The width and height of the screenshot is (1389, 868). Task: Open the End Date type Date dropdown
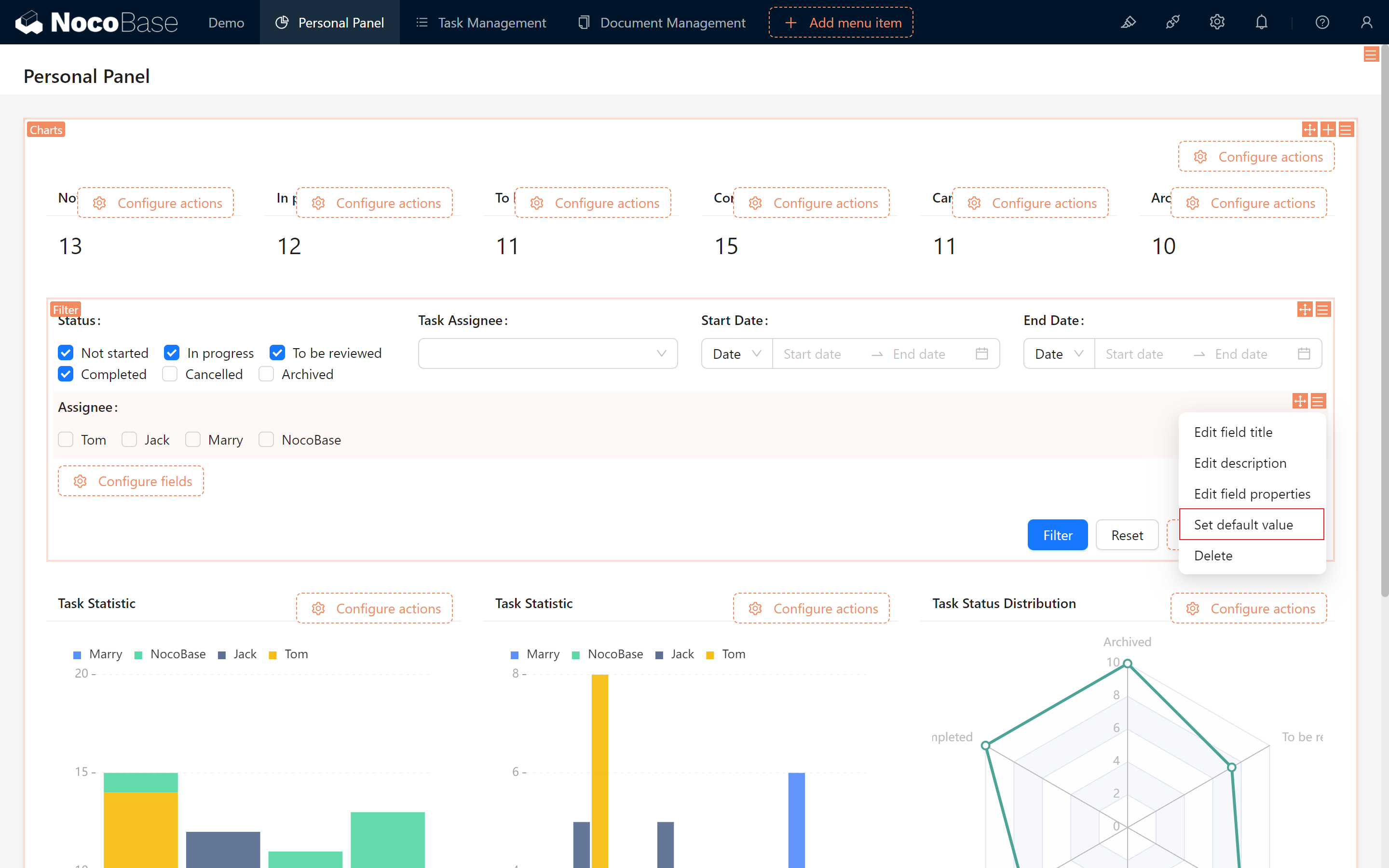(x=1059, y=353)
